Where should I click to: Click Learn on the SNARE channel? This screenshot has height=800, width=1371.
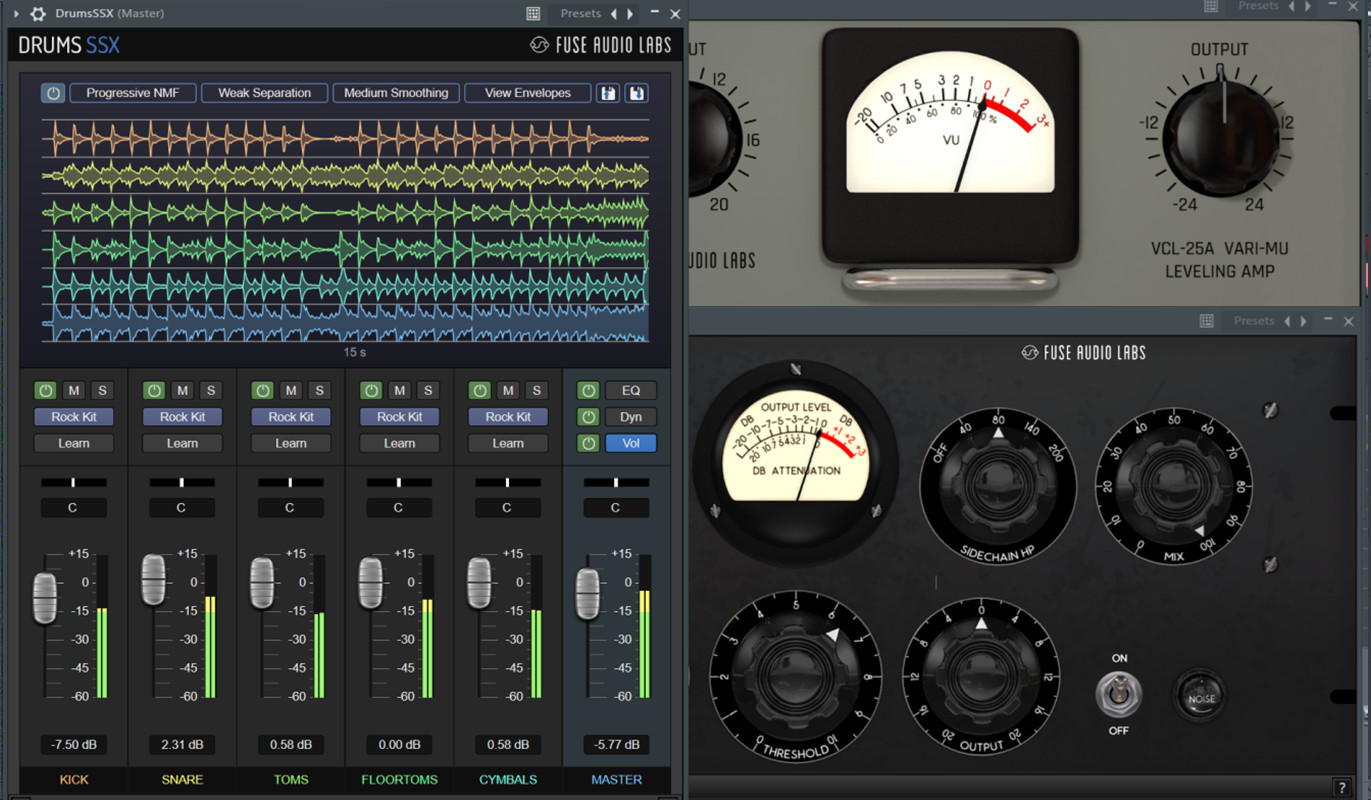coord(182,443)
